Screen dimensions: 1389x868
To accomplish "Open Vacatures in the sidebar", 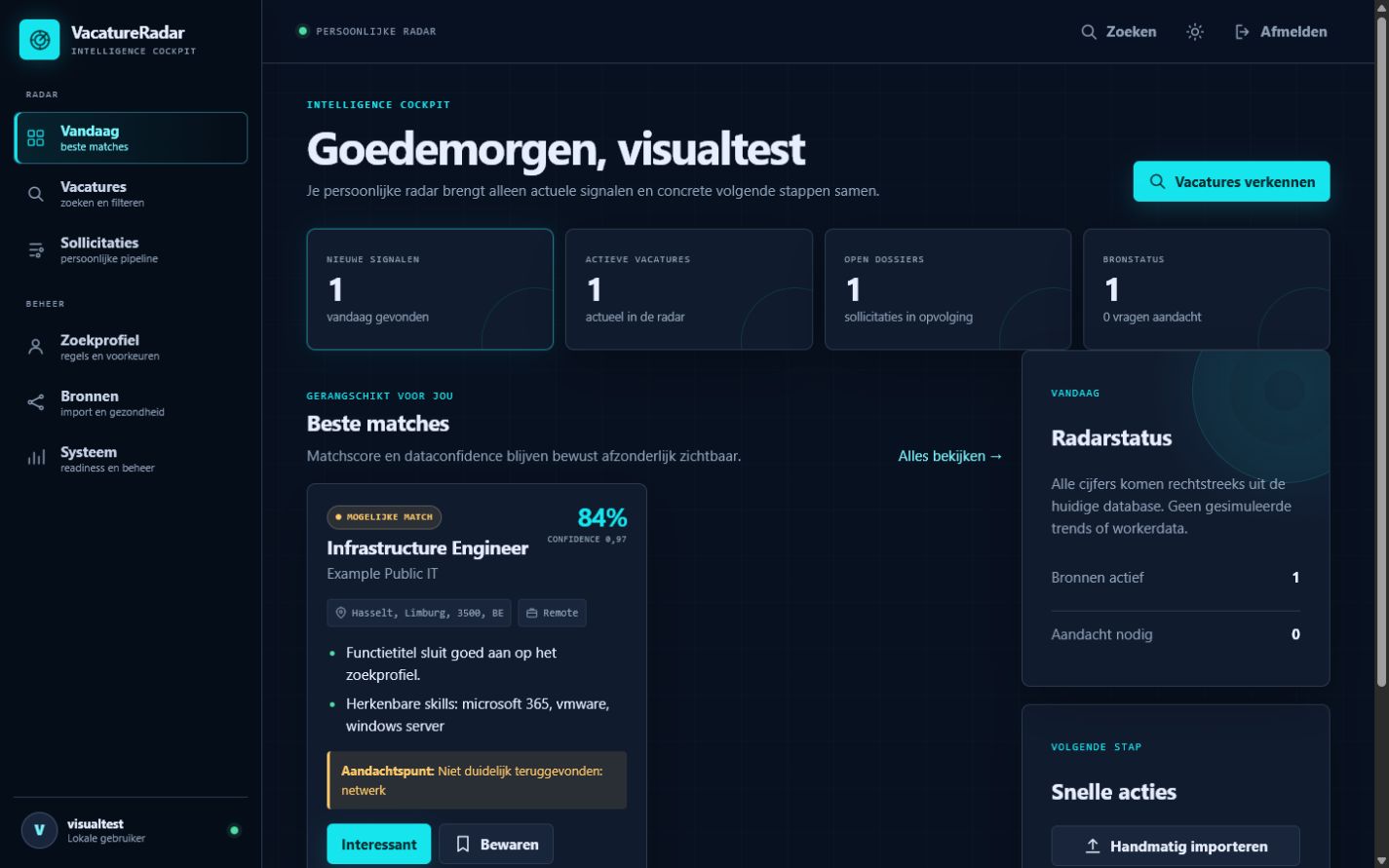I will [131, 194].
